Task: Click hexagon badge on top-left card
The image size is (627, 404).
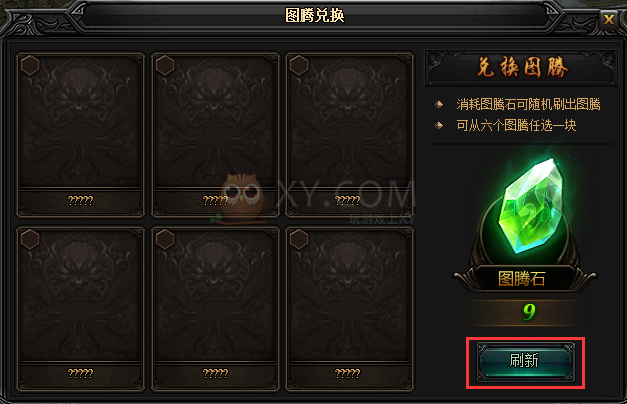Action: click(x=30, y=66)
